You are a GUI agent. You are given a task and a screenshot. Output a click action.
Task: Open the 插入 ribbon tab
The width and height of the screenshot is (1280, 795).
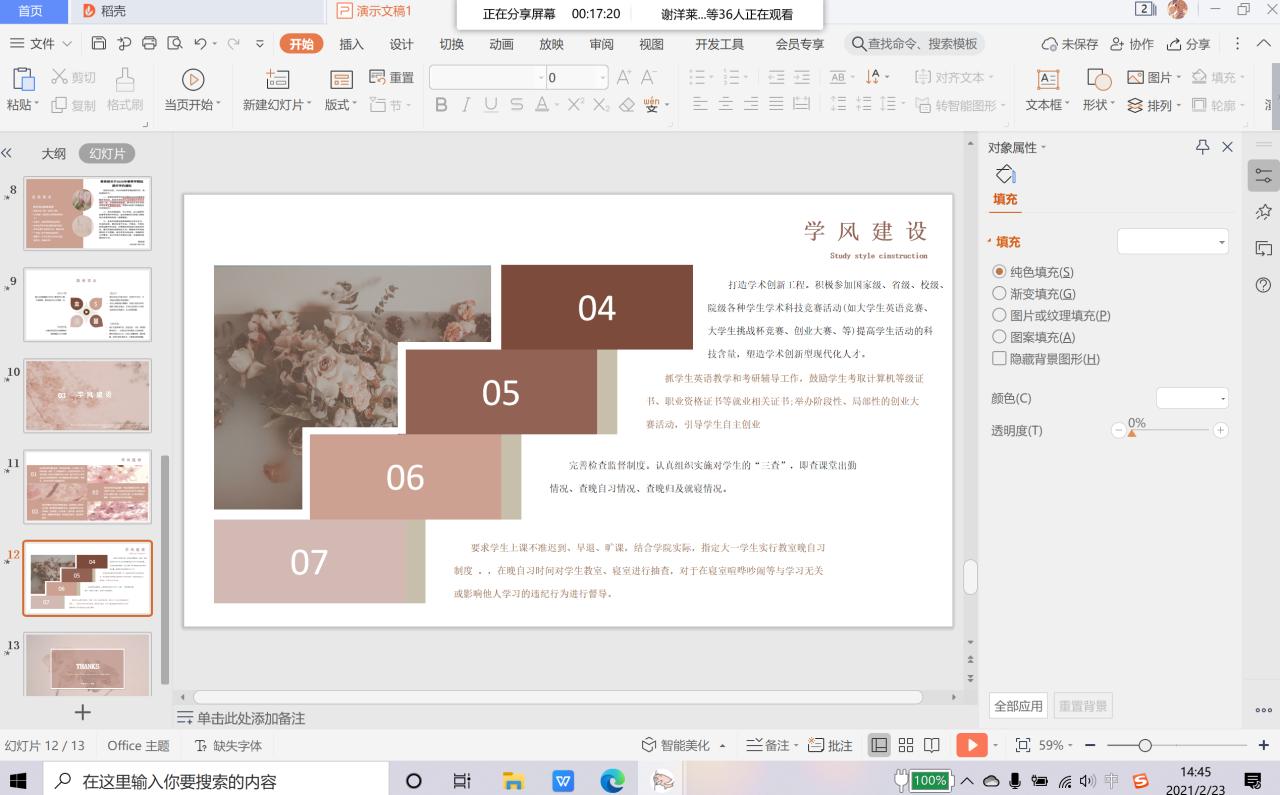351,44
